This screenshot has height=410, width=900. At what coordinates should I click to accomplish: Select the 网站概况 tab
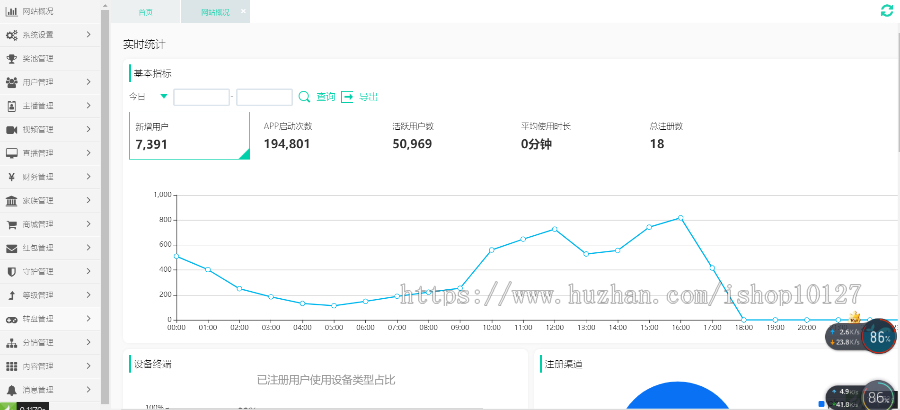click(215, 12)
